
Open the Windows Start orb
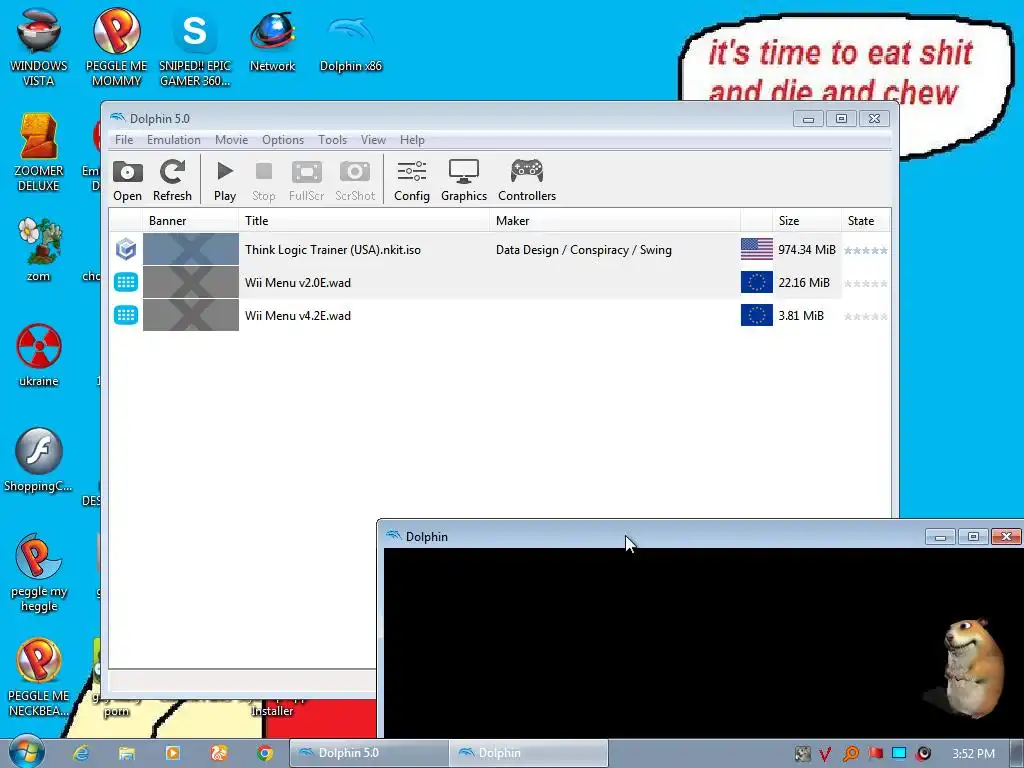click(27, 752)
